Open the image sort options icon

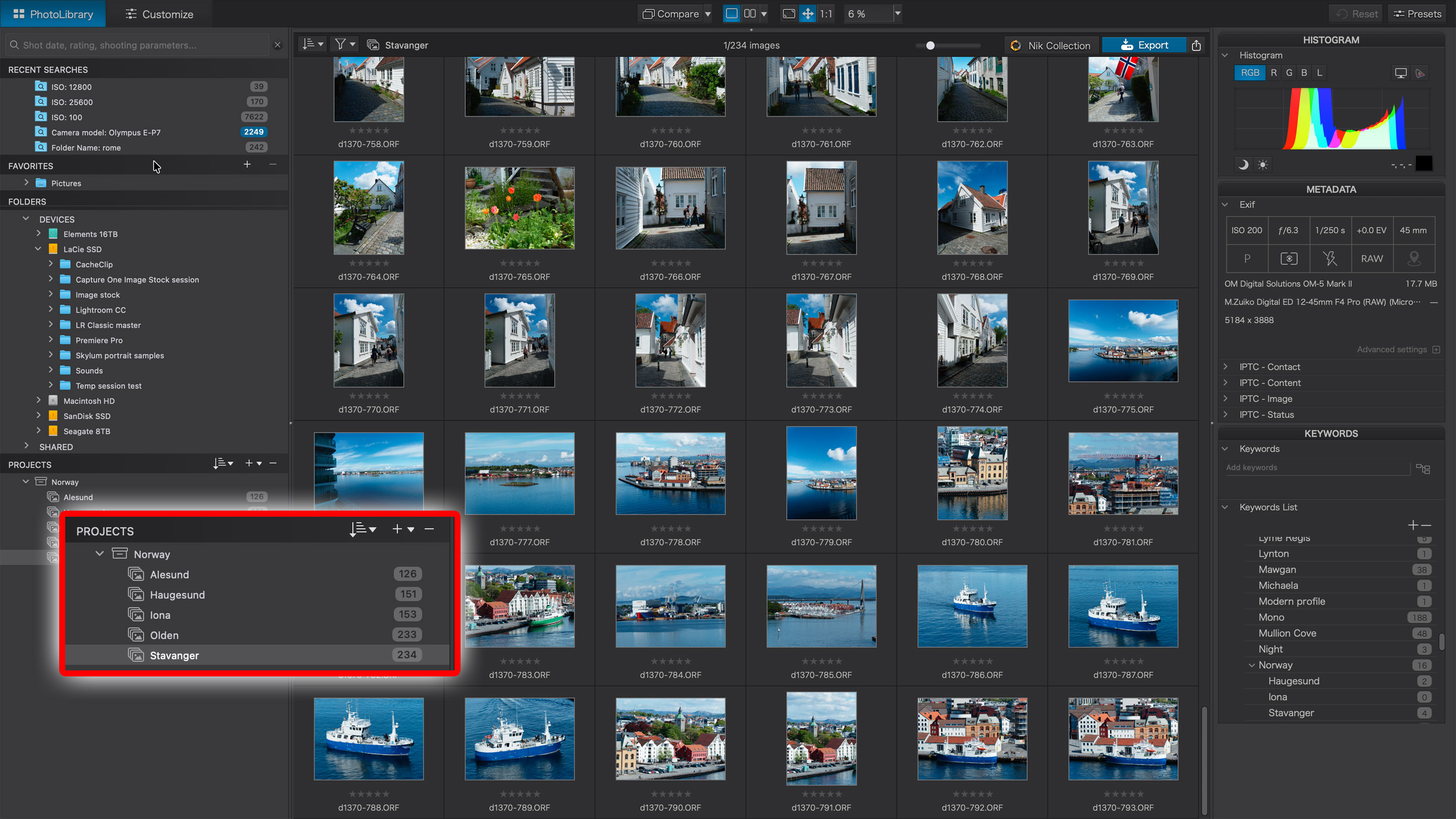tap(312, 44)
